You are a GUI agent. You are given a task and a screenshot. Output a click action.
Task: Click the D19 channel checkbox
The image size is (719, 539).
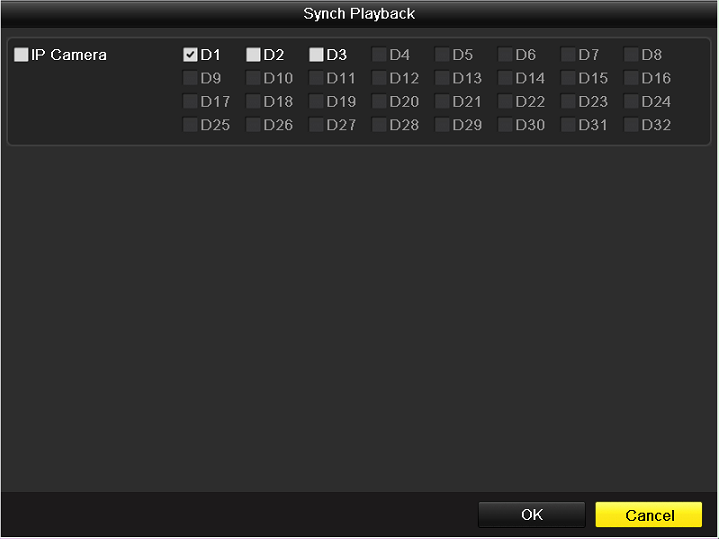tap(316, 101)
